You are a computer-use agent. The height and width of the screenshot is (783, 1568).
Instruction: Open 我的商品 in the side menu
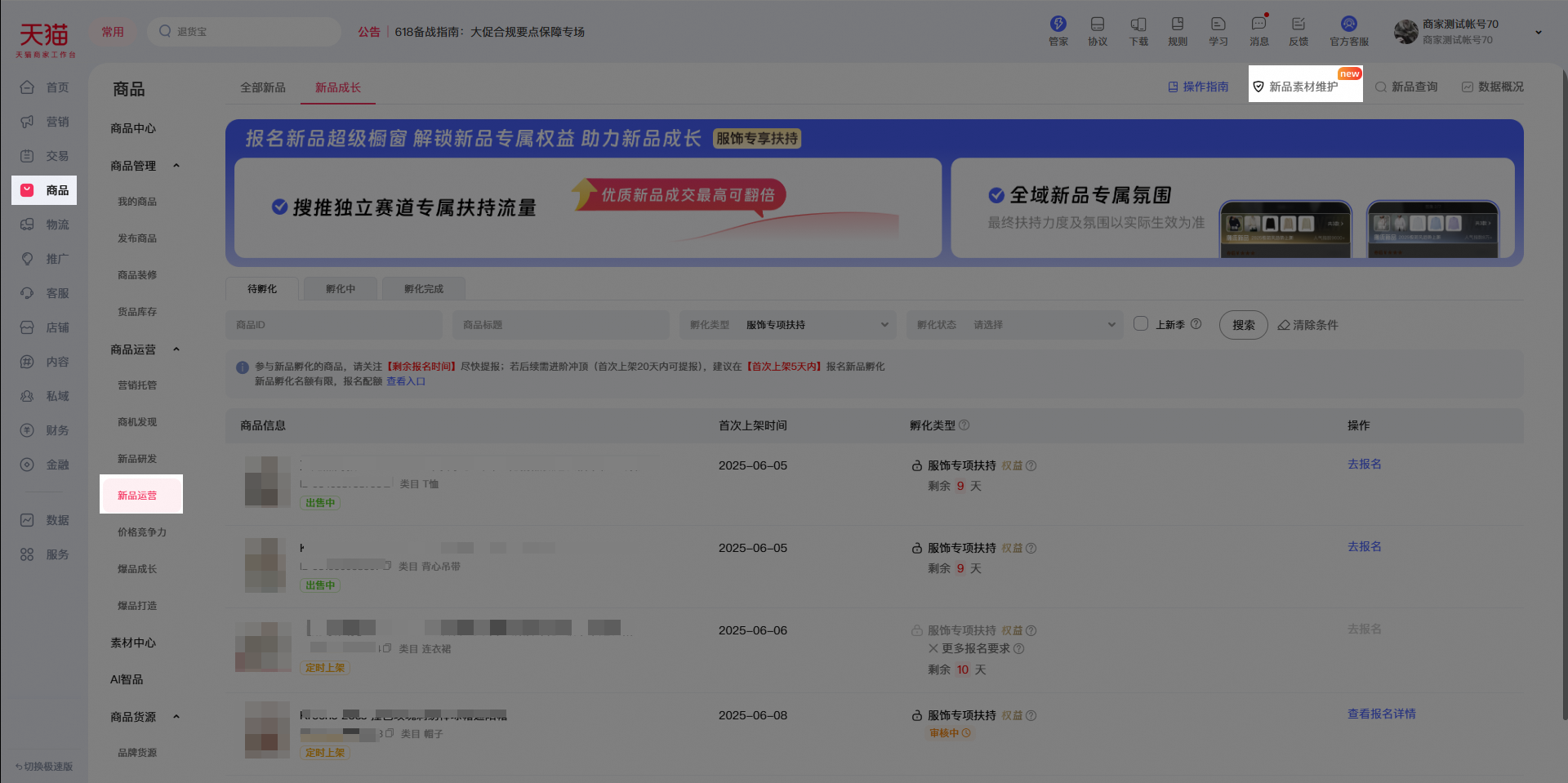pos(137,202)
